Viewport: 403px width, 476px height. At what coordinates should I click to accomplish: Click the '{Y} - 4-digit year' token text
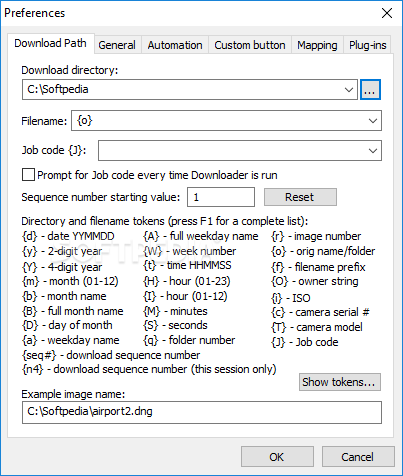pyautogui.click(x=62, y=267)
